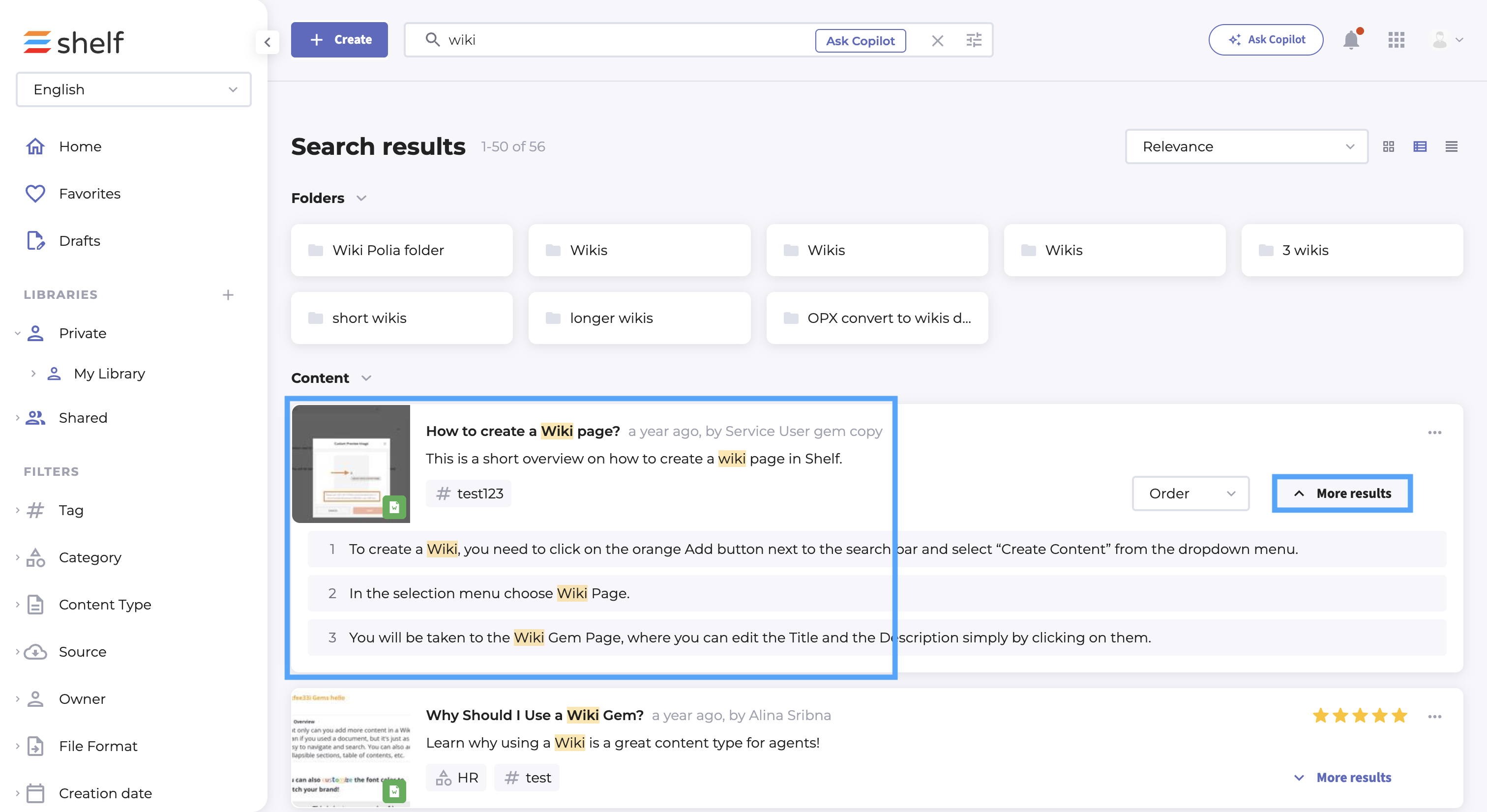Open the English language dropdown
1487x812 pixels.
click(x=133, y=89)
